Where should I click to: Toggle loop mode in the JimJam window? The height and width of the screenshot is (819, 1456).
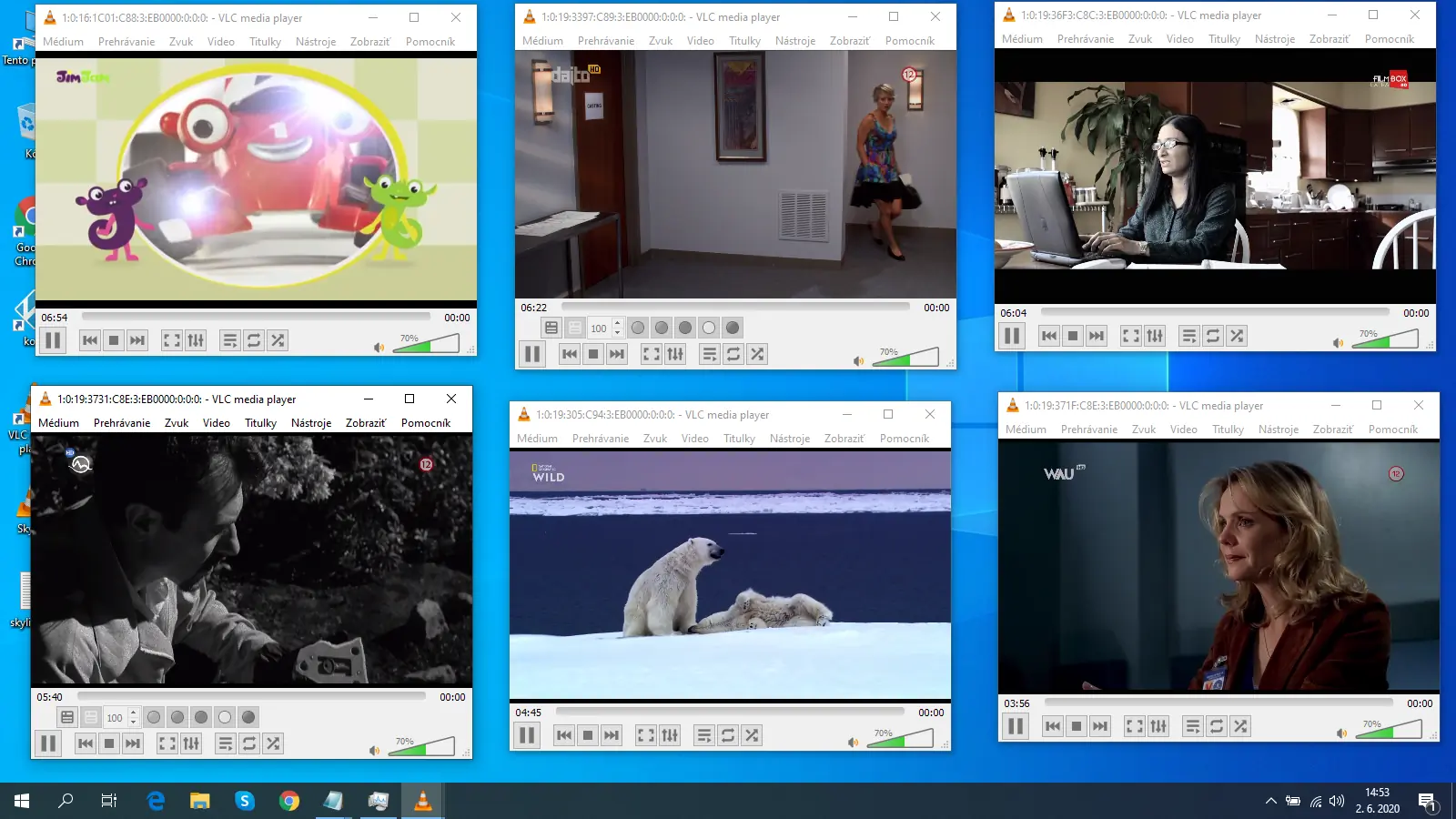click(254, 340)
